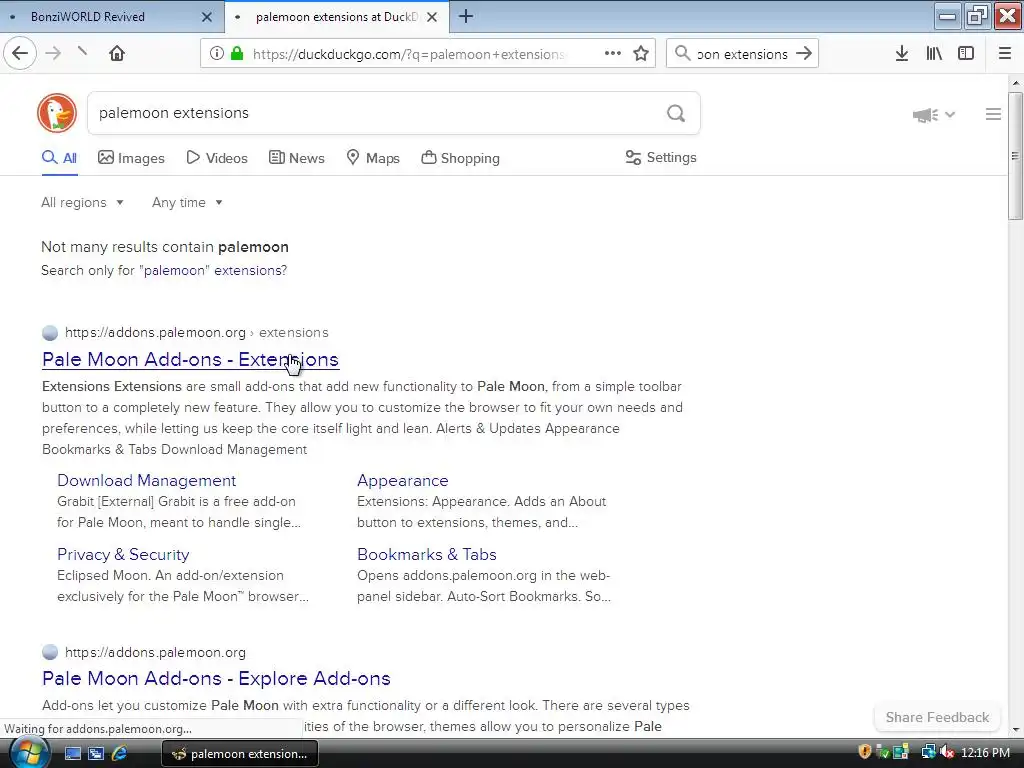Stop loading the page
The width and height of the screenshot is (1024, 768).
(82, 51)
